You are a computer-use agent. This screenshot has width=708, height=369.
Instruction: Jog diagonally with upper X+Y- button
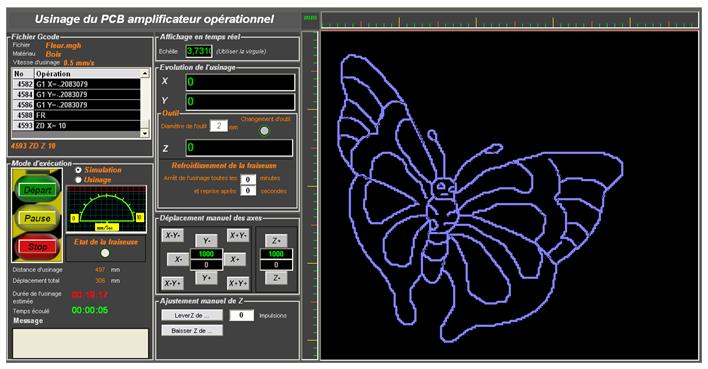coord(238,235)
